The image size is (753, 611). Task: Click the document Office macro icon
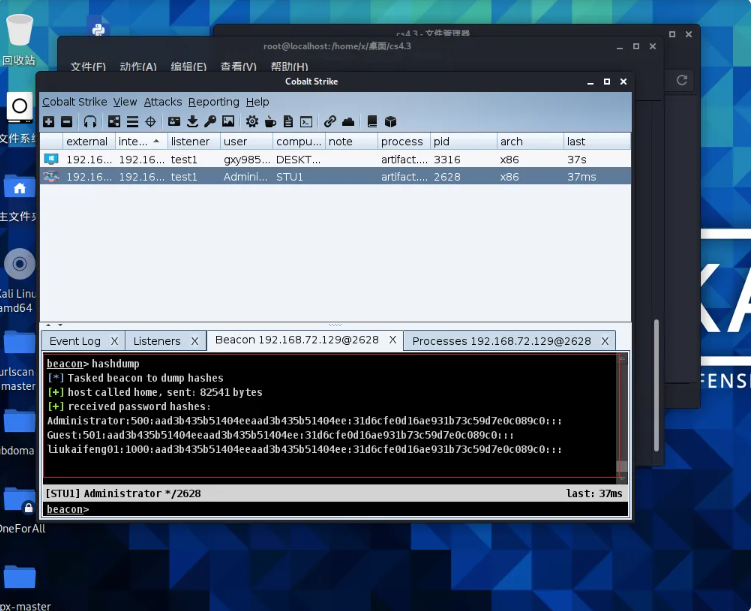click(288, 122)
